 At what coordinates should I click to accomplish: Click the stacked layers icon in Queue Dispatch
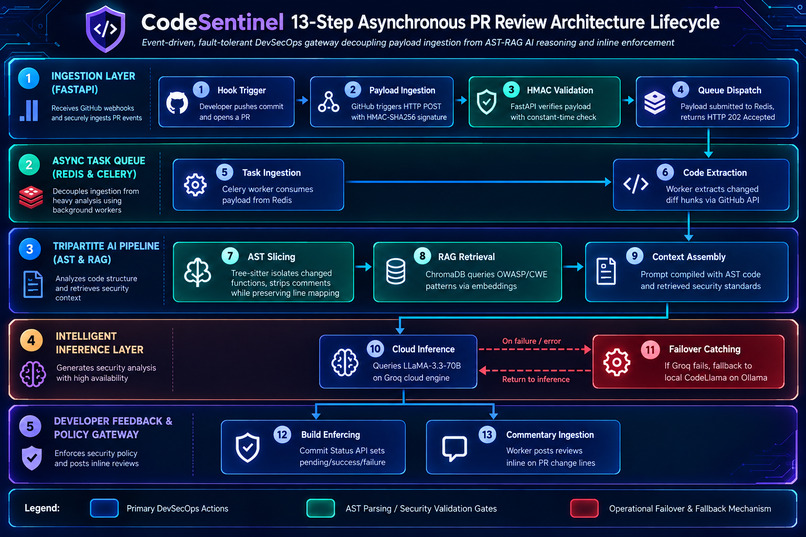(x=654, y=102)
